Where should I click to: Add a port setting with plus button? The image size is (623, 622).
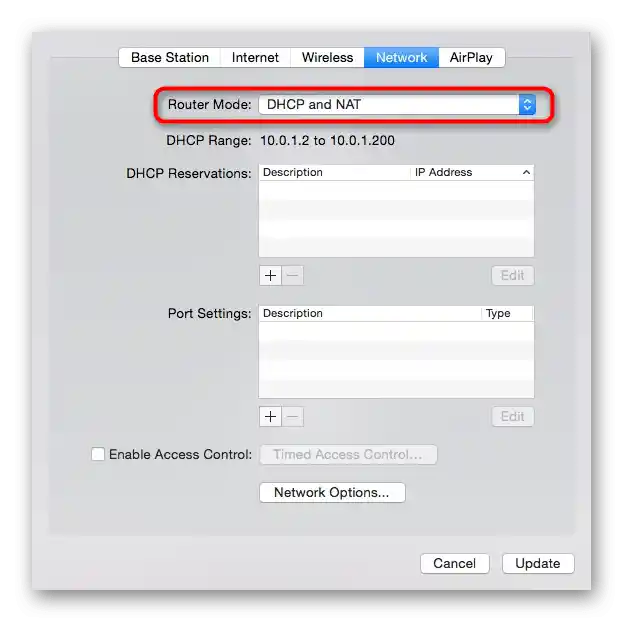[x=271, y=417]
